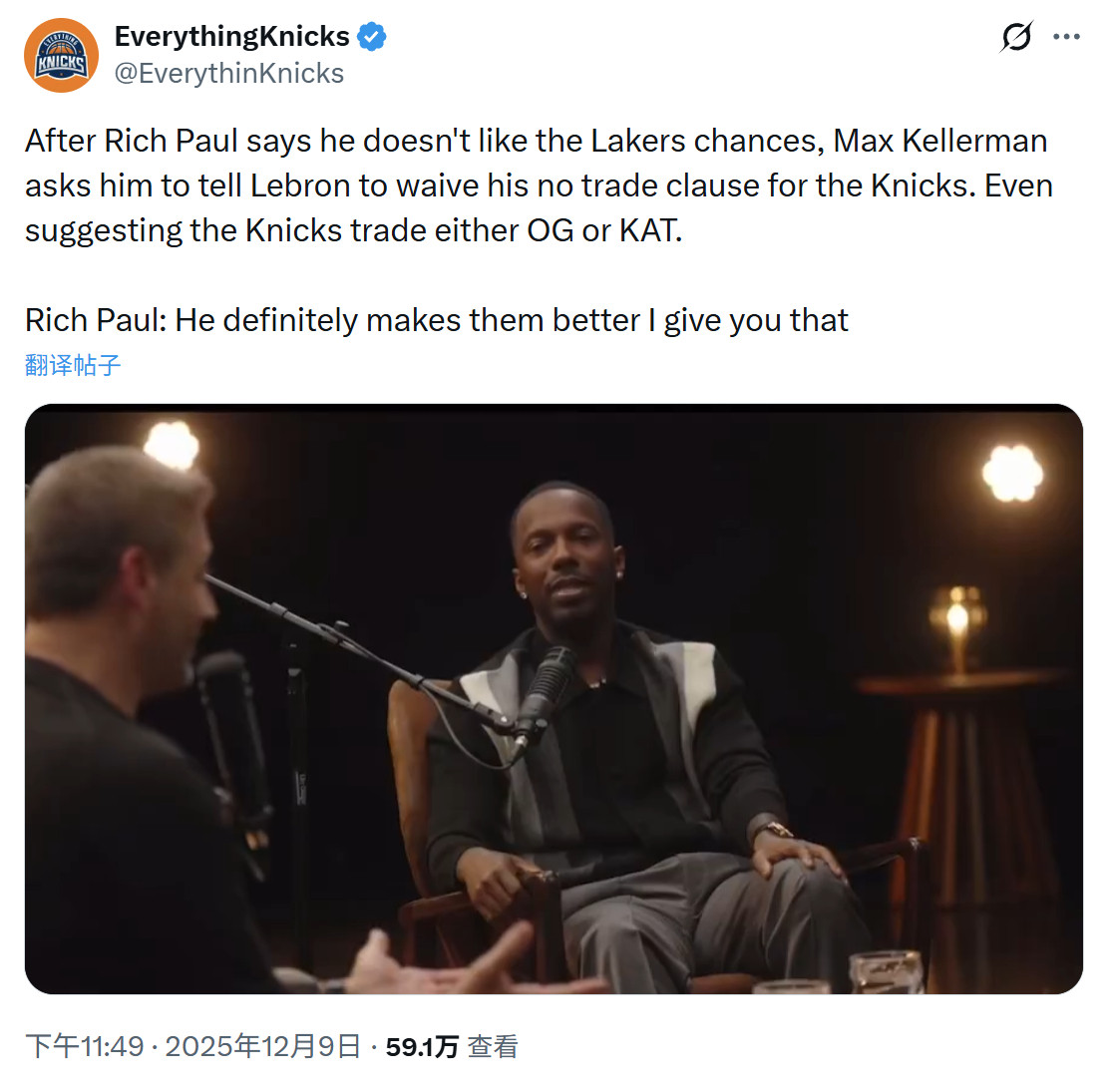Open the three-dot more options menu
The width and height of the screenshot is (1112, 1092).
(1066, 37)
